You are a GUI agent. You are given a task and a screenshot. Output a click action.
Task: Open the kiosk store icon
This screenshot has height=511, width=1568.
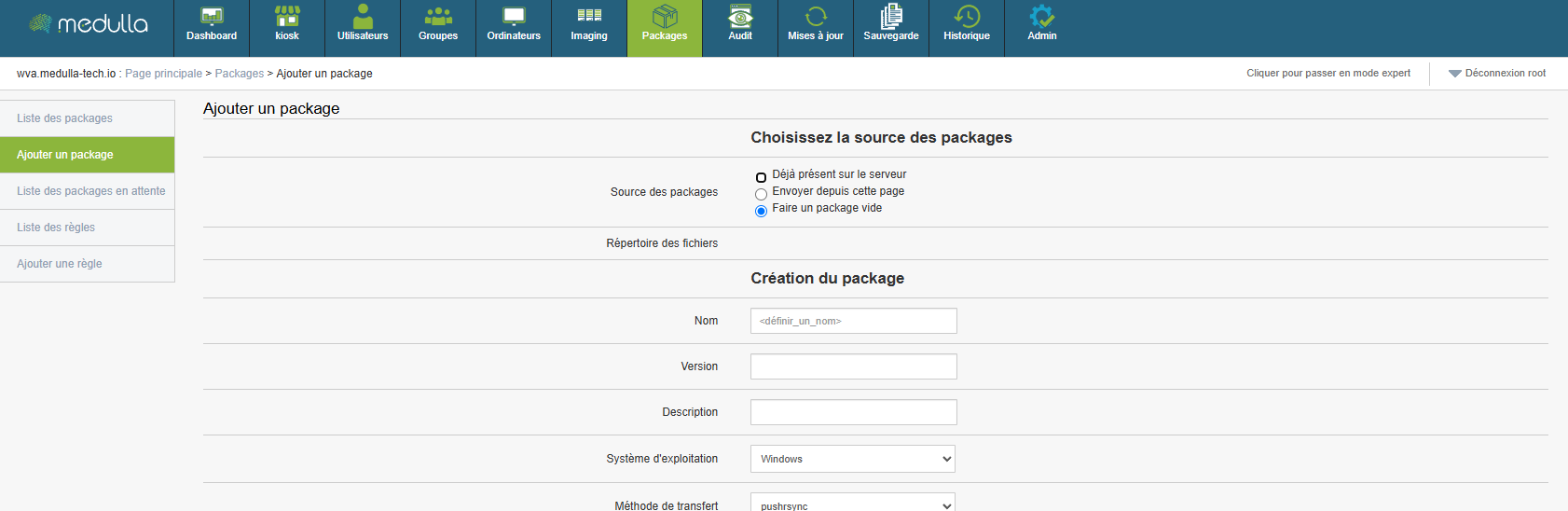[x=287, y=17]
